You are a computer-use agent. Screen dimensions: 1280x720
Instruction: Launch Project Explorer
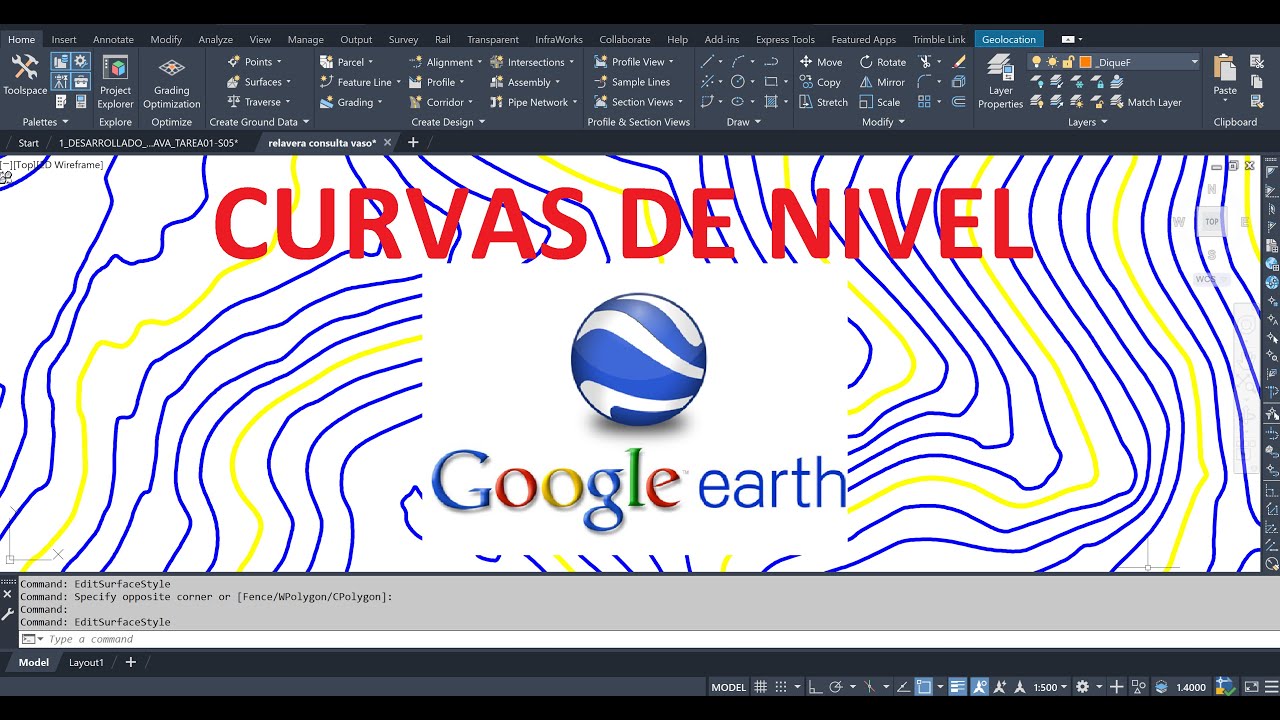pyautogui.click(x=115, y=80)
